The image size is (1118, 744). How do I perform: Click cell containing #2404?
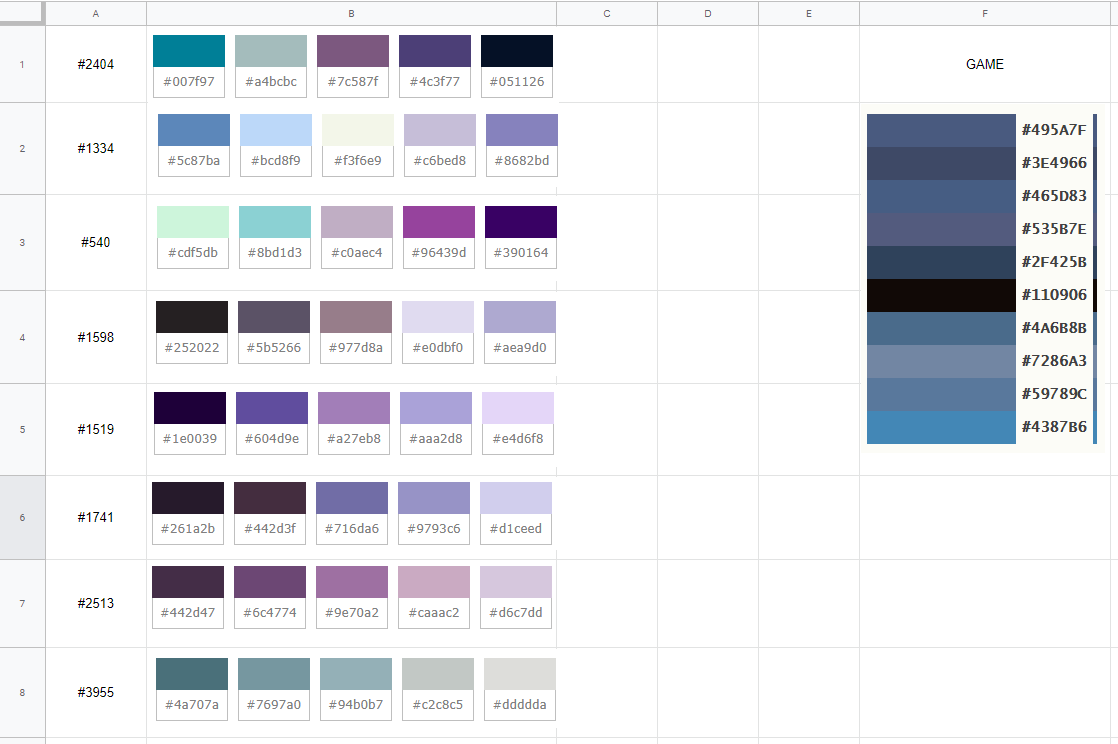click(96, 64)
